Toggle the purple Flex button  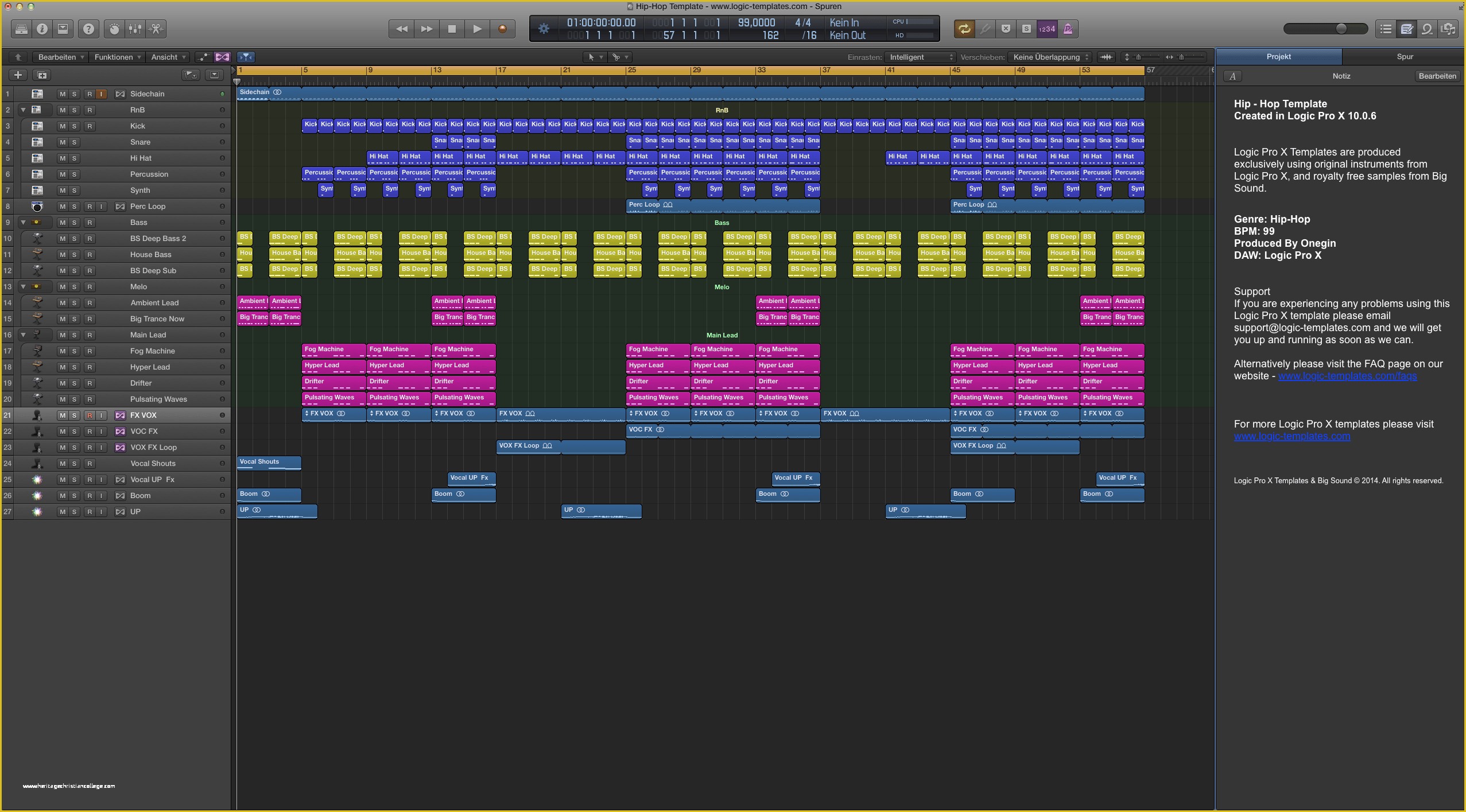222,57
